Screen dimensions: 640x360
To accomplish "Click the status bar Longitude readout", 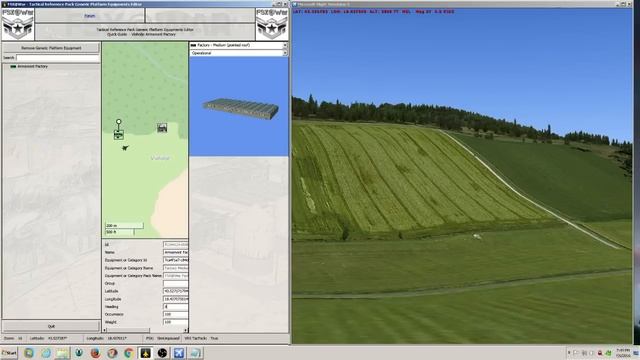I will [x=107, y=338].
